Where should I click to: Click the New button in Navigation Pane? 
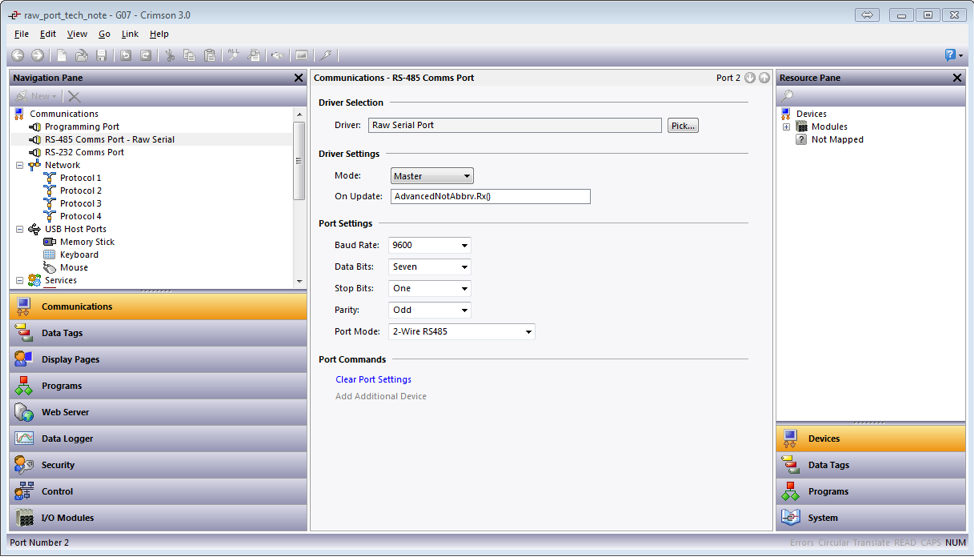click(37, 96)
